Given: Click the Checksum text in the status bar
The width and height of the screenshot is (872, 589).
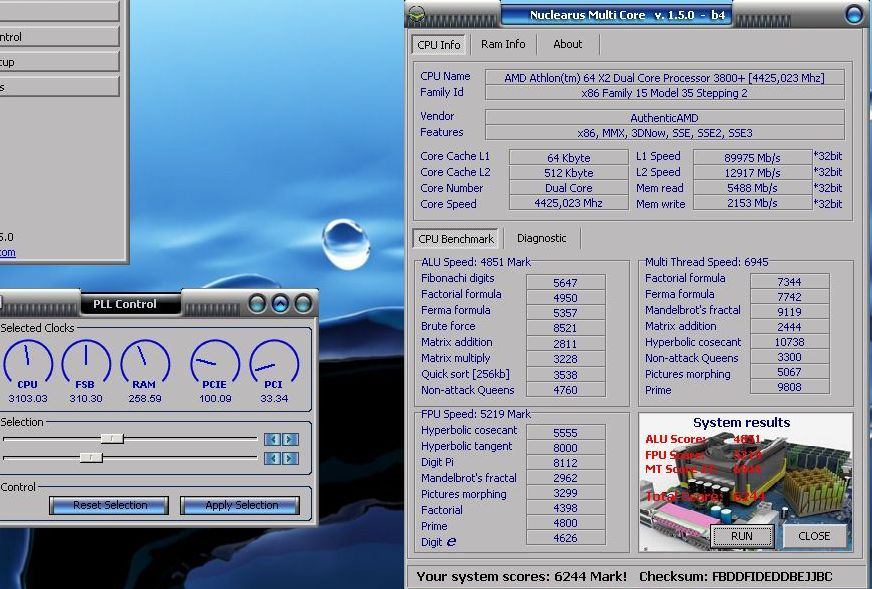Looking at the screenshot, I should [735, 576].
